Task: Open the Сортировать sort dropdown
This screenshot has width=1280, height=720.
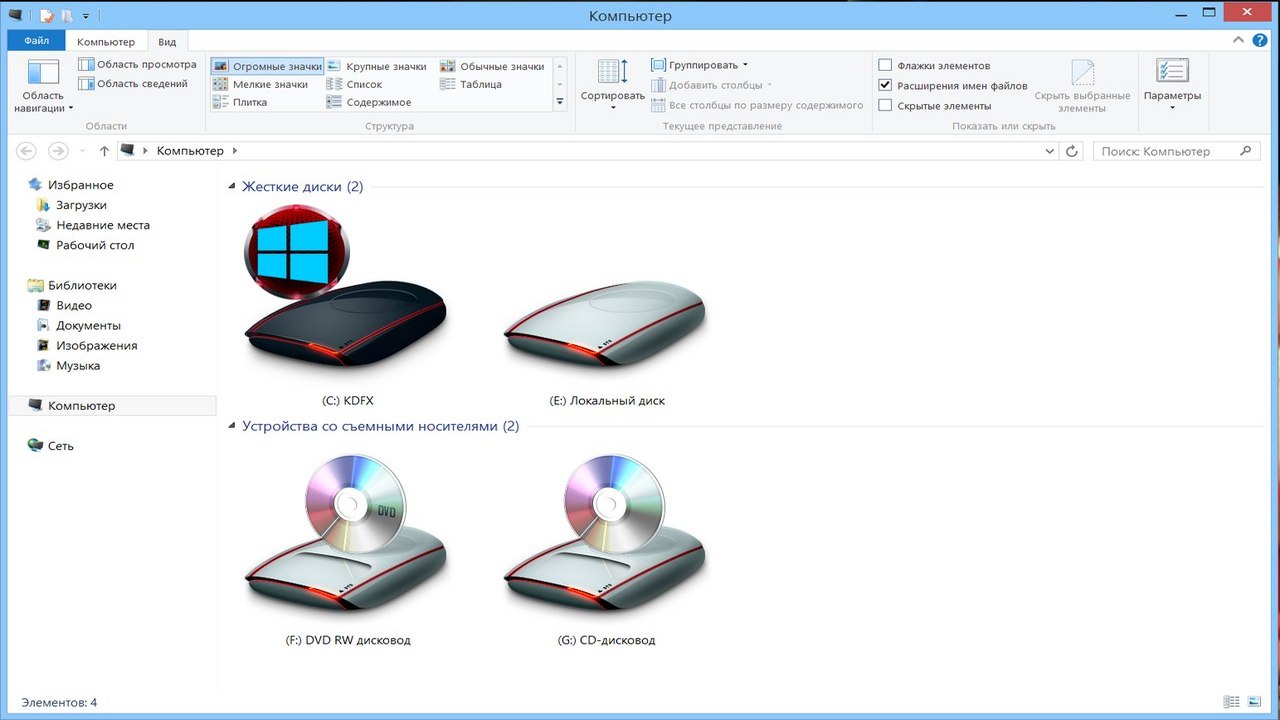Action: pyautogui.click(x=612, y=86)
